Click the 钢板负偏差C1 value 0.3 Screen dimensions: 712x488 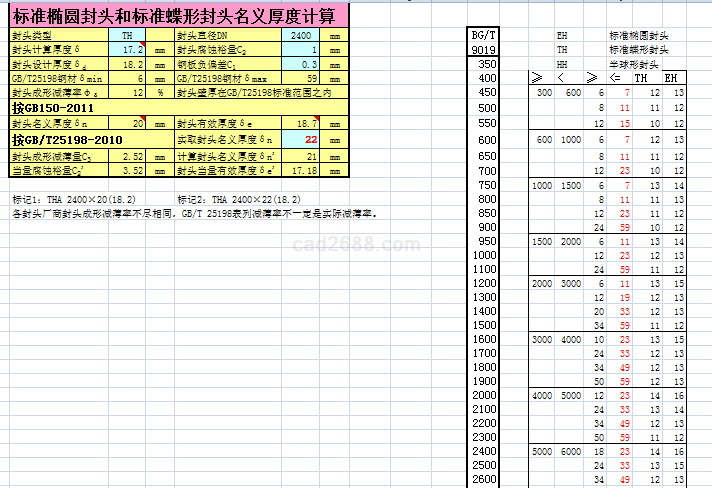[x=299, y=63]
